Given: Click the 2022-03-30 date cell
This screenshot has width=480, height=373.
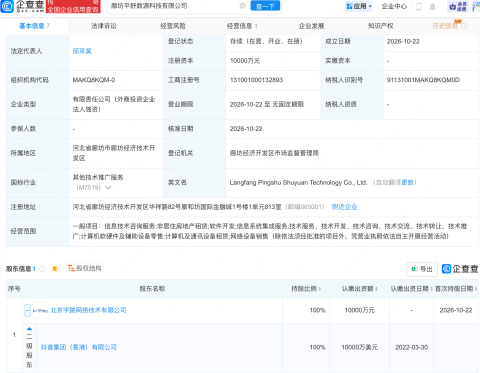Looking at the screenshot, I should (412, 347).
